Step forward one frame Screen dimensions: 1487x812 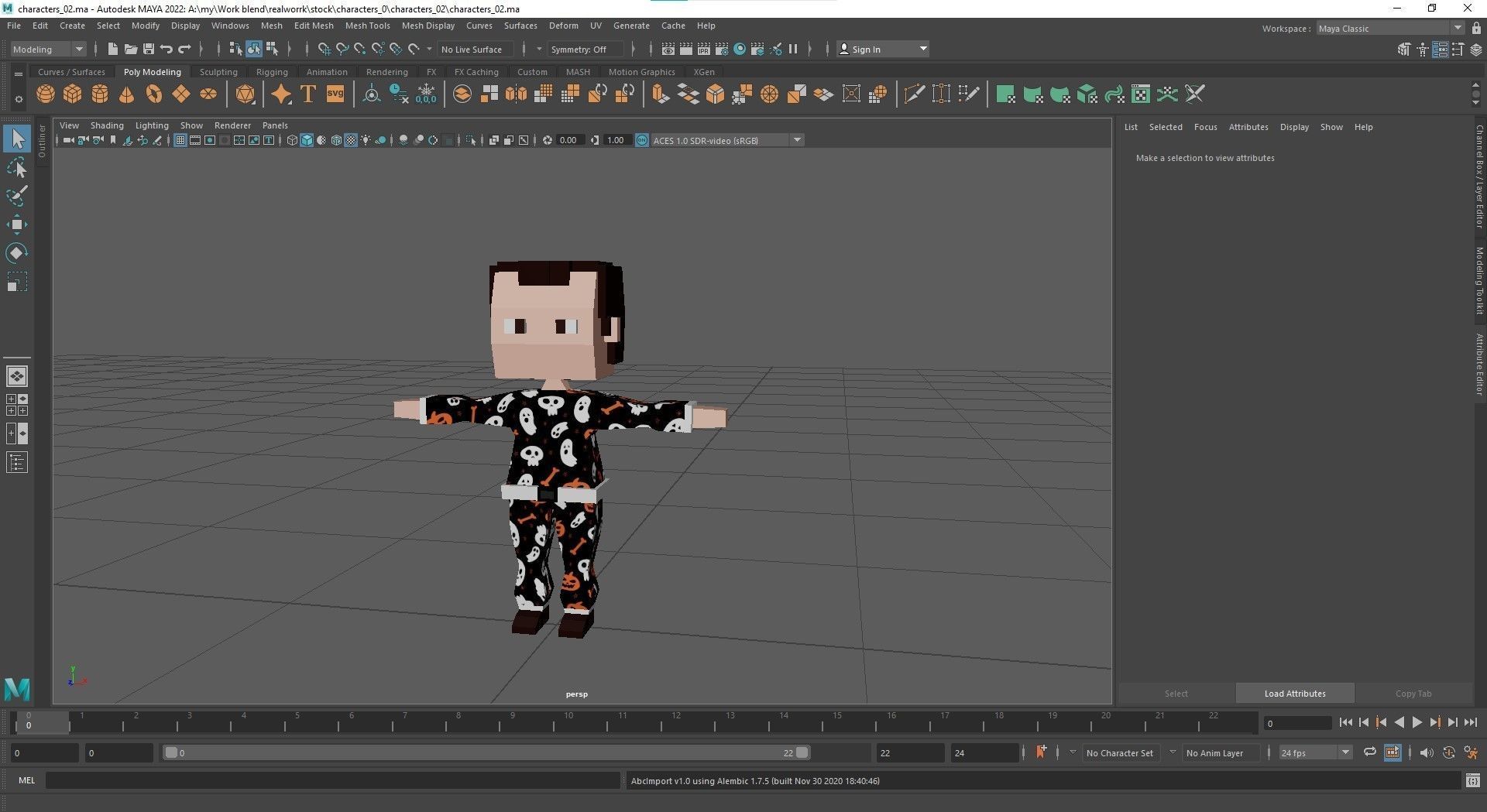[x=1452, y=722]
